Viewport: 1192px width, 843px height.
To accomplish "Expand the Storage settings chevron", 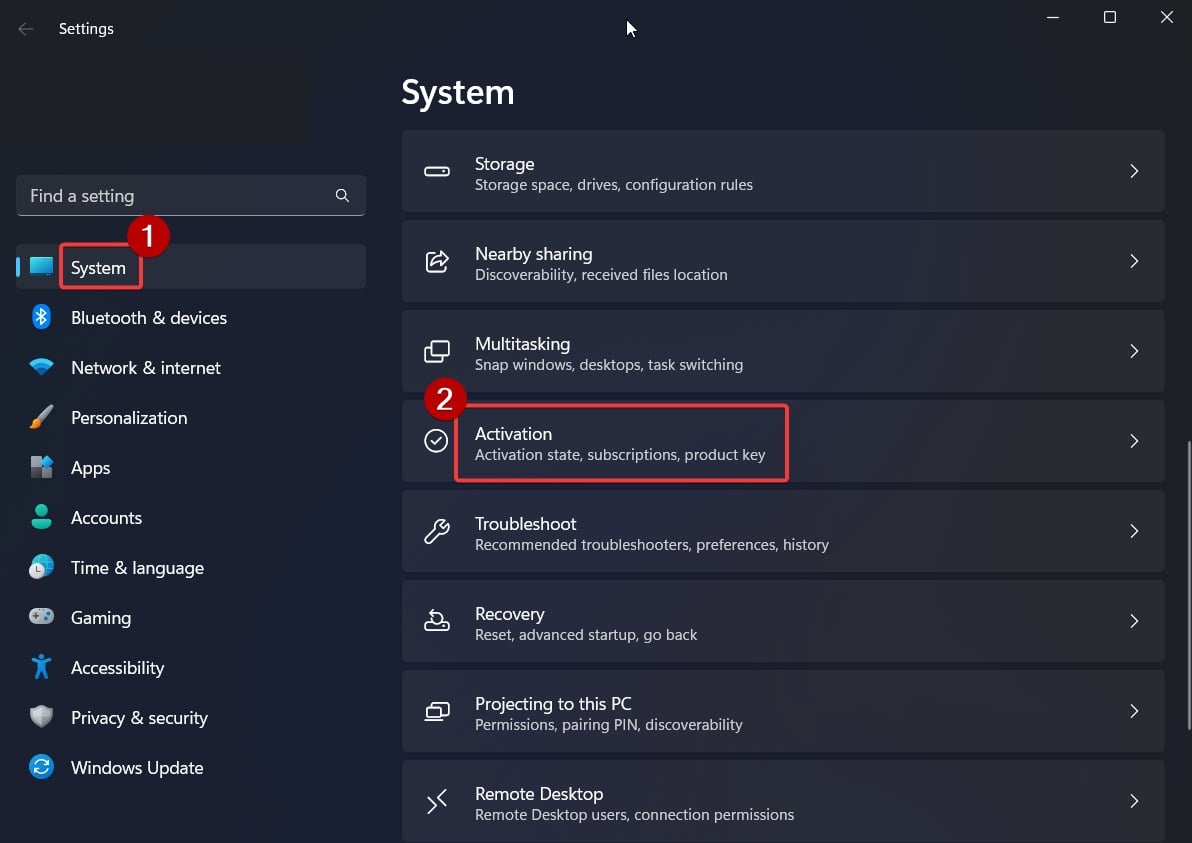I will (x=1134, y=171).
